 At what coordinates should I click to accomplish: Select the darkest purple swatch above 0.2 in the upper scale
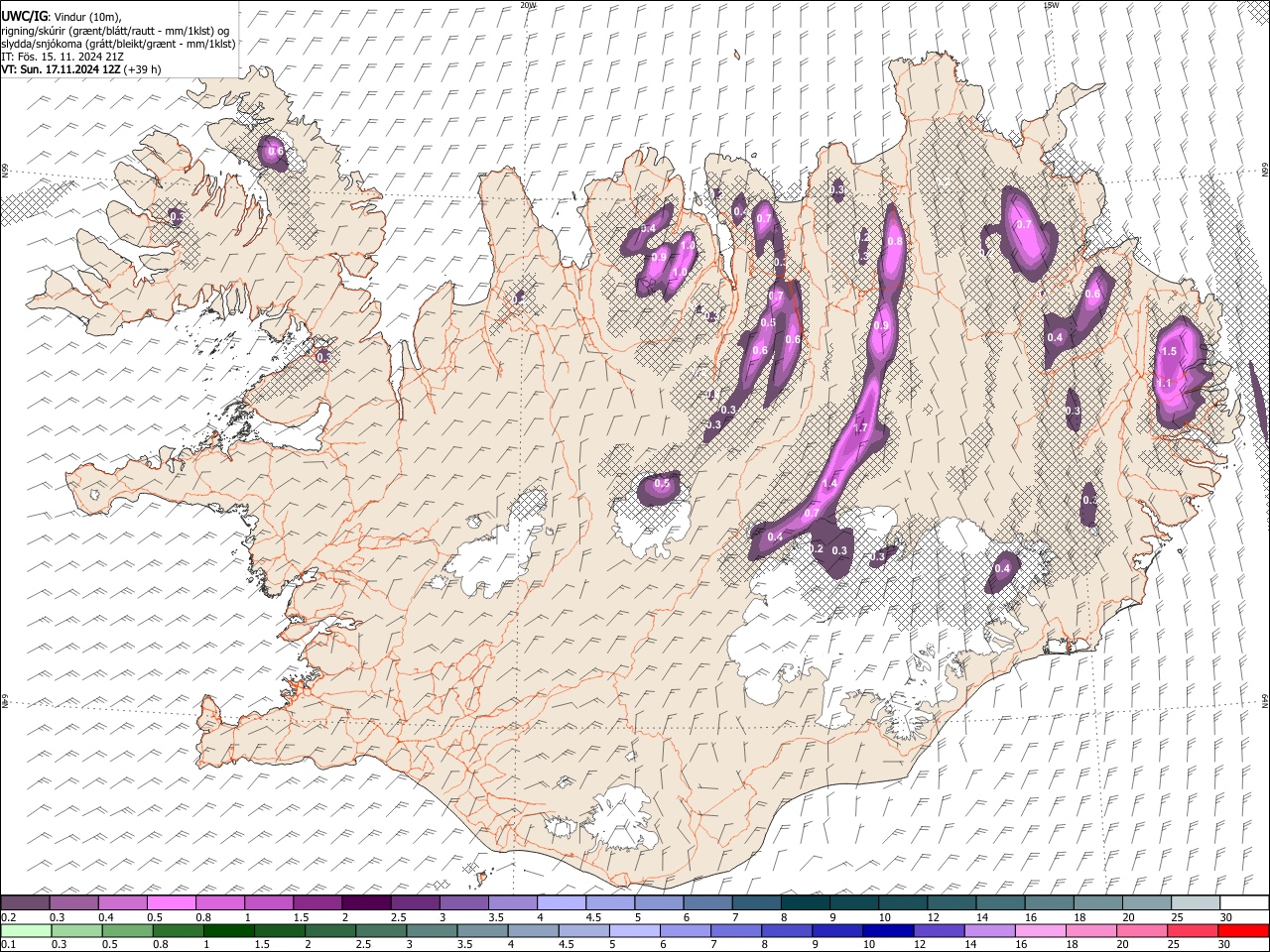(x=25, y=902)
